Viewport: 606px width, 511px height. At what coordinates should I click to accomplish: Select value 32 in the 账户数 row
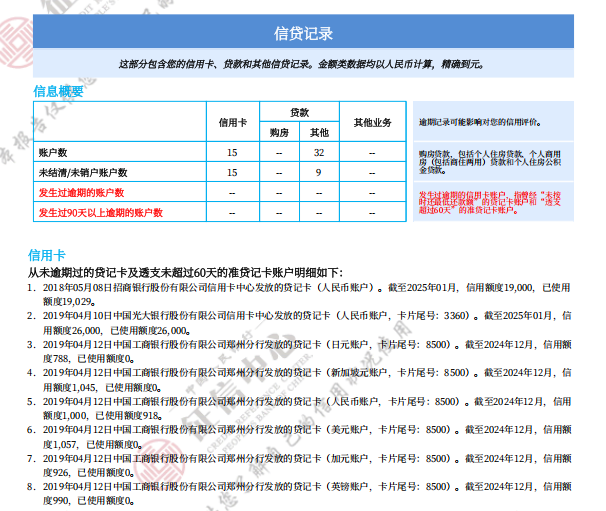(x=319, y=153)
